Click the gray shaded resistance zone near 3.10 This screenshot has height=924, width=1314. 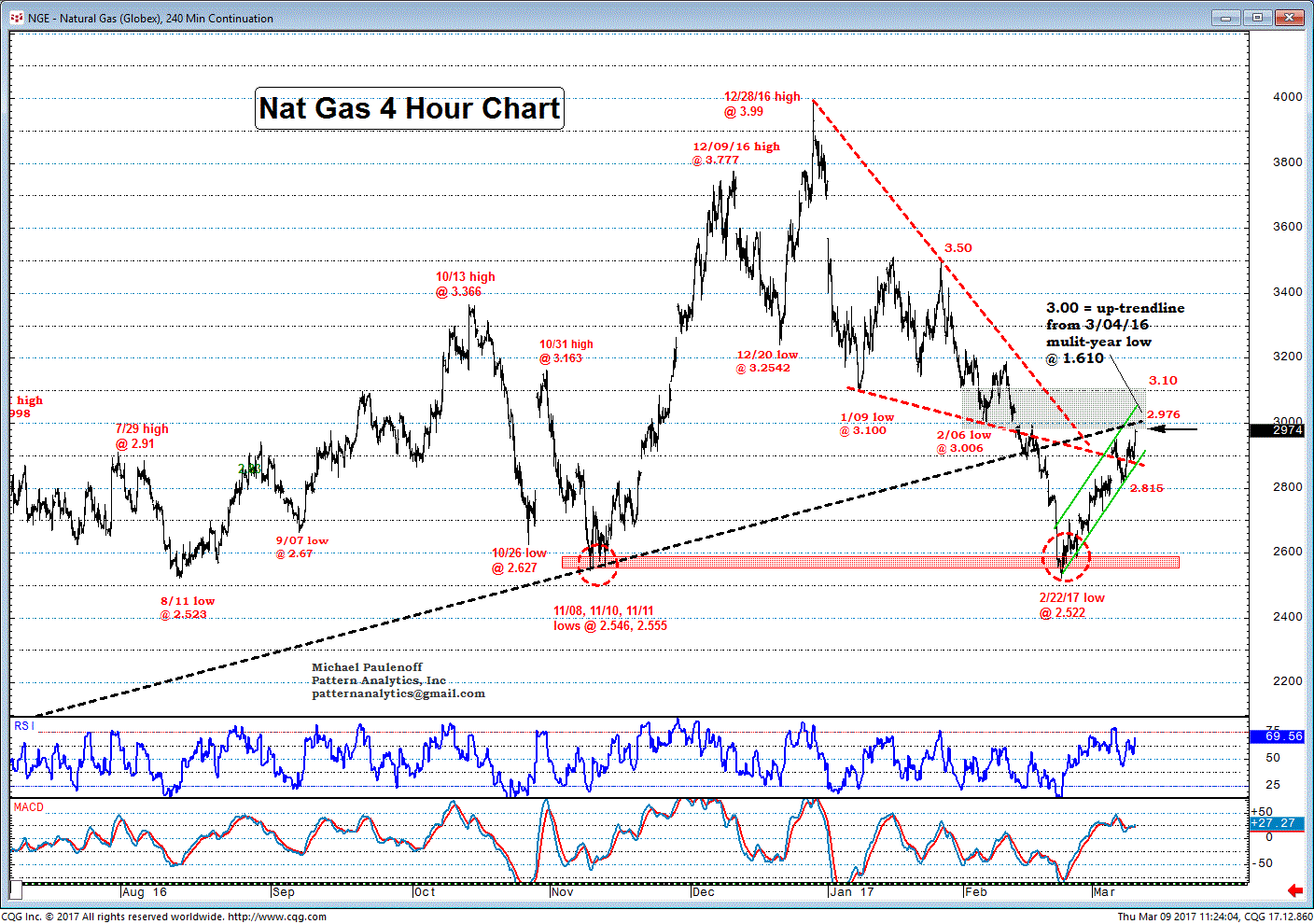(x=1053, y=407)
